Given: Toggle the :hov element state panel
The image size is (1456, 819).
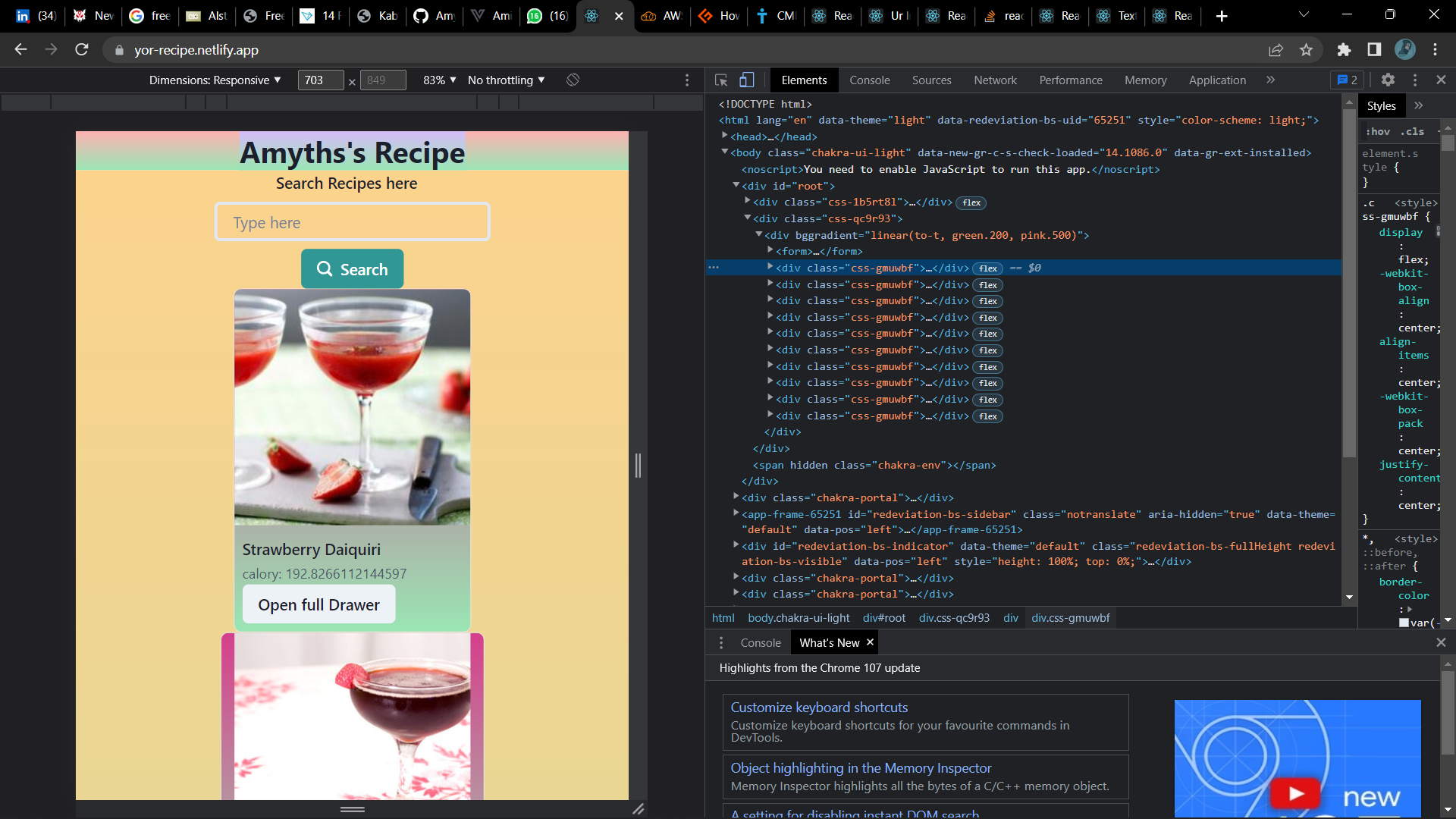Looking at the screenshot, I should point(1378,131).
